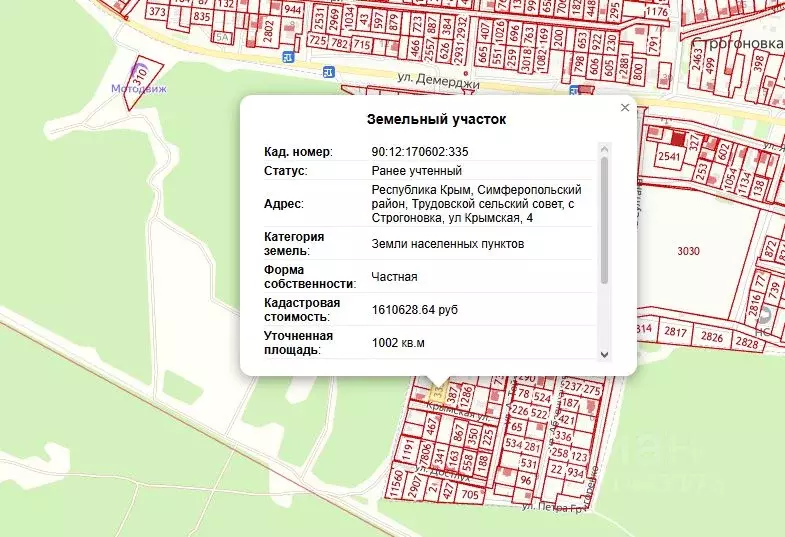Select parcel 1560 on the map
785x537 pixels.
click(x=397, y=483)
